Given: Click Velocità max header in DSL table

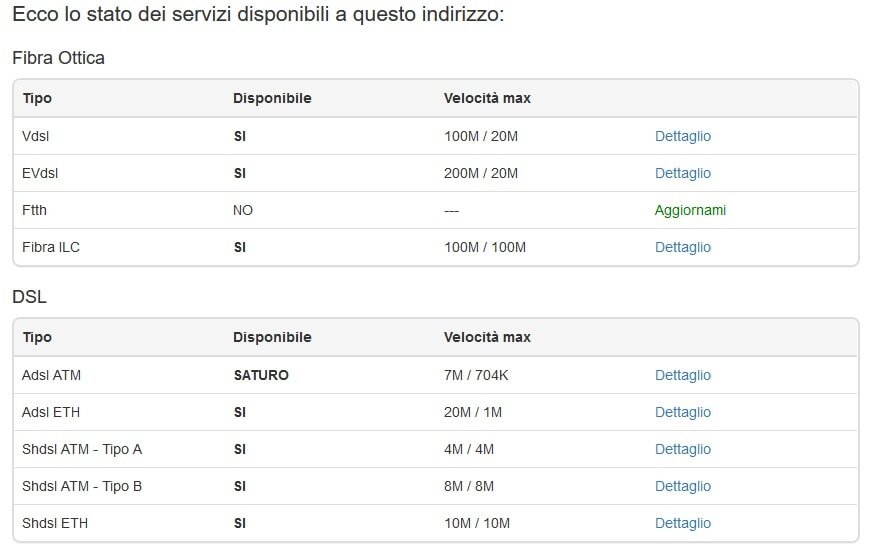Looking at the screenshot, I should [487, 337].
